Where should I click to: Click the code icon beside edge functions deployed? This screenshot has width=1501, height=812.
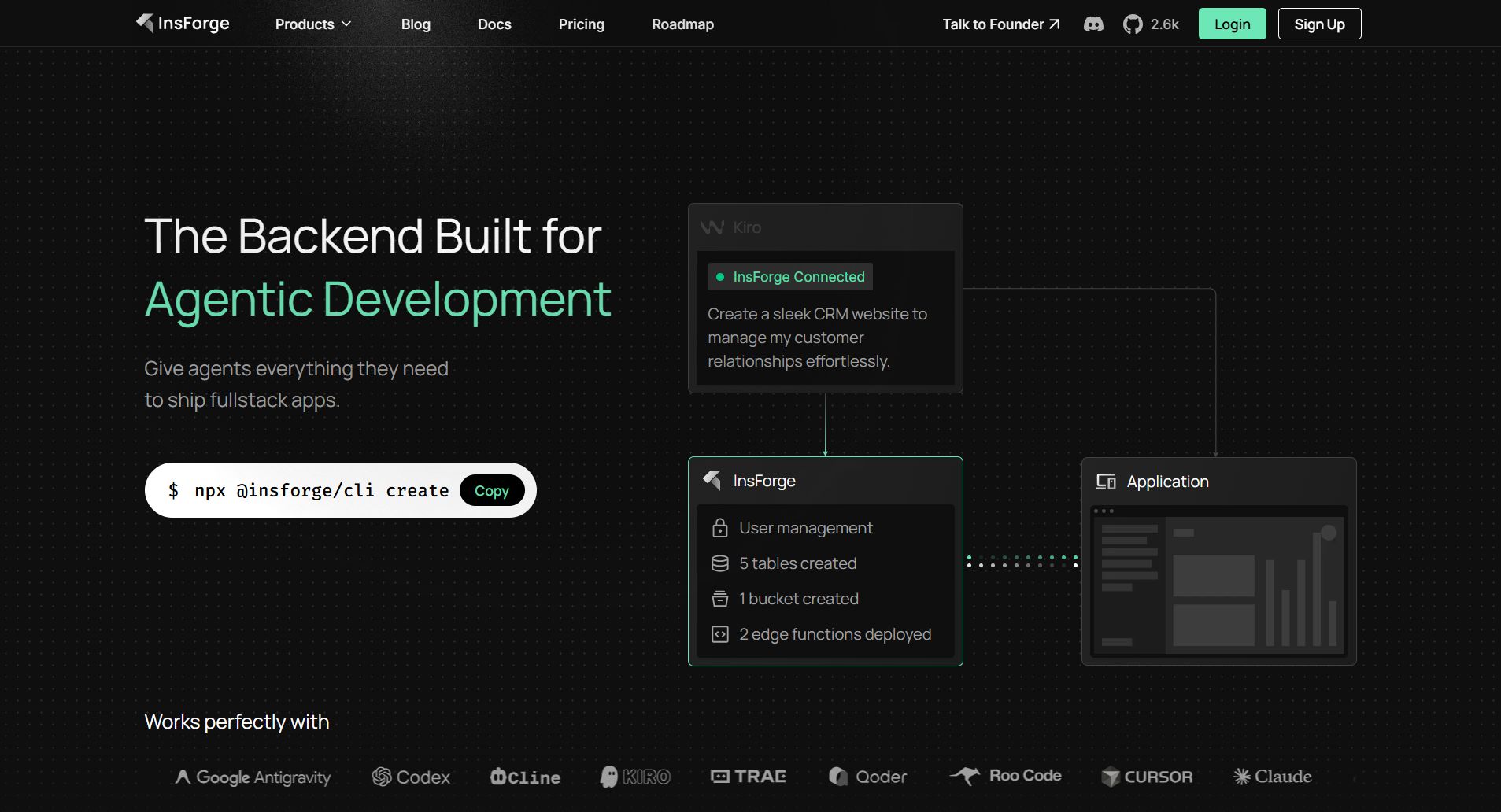719,634
